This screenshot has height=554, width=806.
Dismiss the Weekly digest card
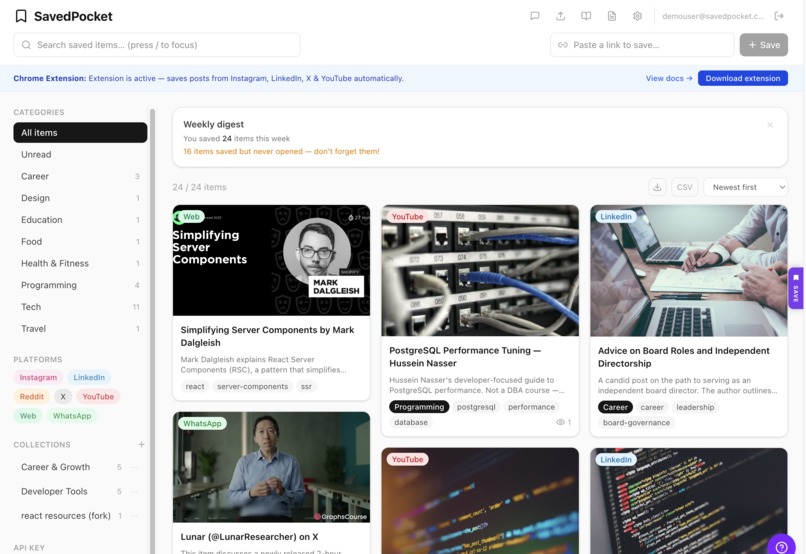tap(770, 125)
